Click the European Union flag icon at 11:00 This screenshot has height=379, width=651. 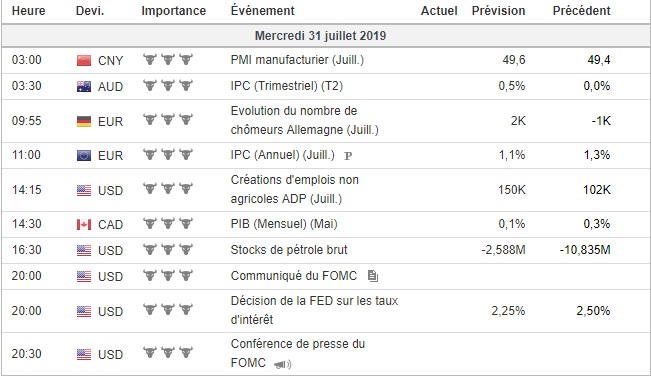[x=84, y=155]
